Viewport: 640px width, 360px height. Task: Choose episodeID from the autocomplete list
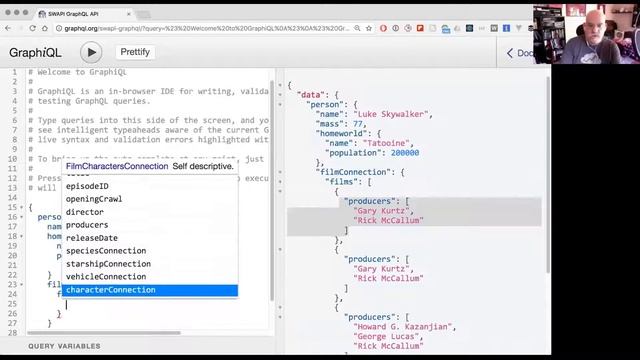(150, 186)
